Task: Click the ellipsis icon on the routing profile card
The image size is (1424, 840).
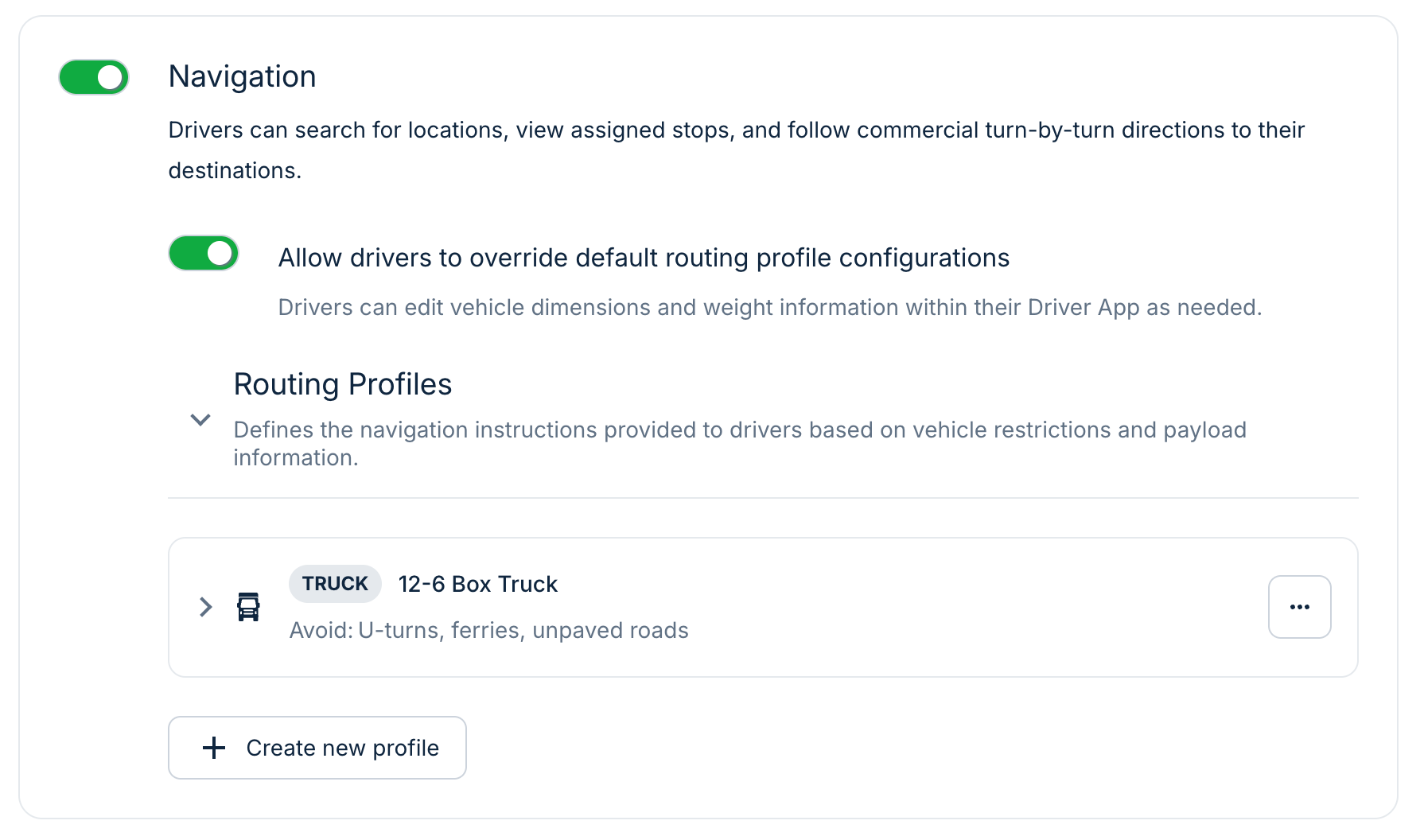Action: click(x=1299, y=607)
